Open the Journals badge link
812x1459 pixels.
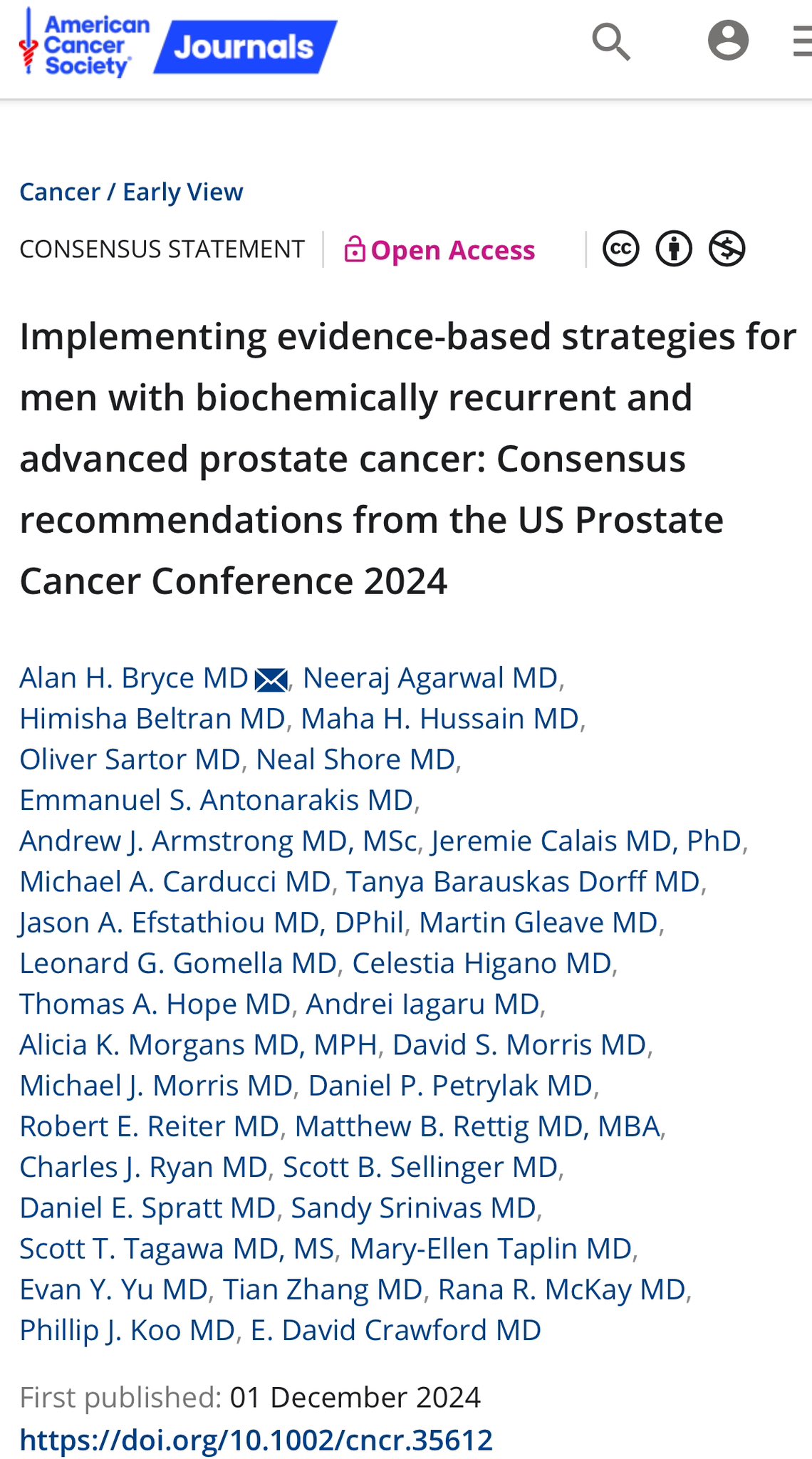246,47
